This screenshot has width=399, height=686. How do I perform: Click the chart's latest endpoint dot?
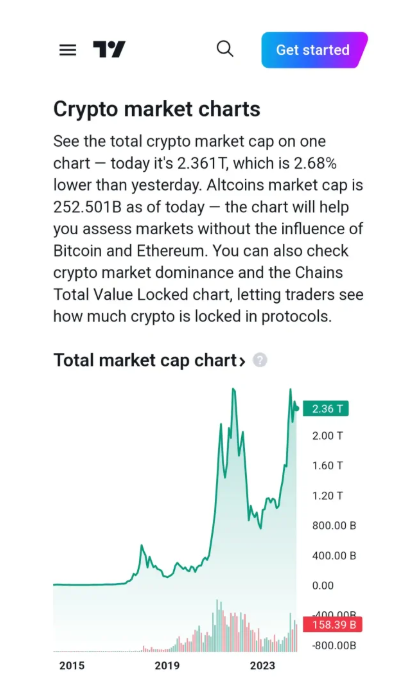pos(297,409)
